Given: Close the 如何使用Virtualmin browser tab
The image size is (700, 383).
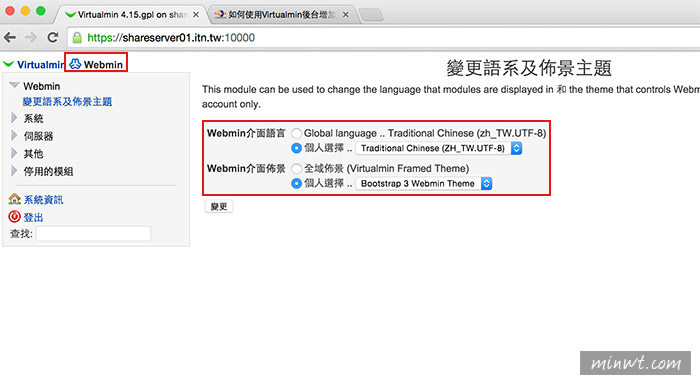Looking at the screenshot, I should coord(346,15).
